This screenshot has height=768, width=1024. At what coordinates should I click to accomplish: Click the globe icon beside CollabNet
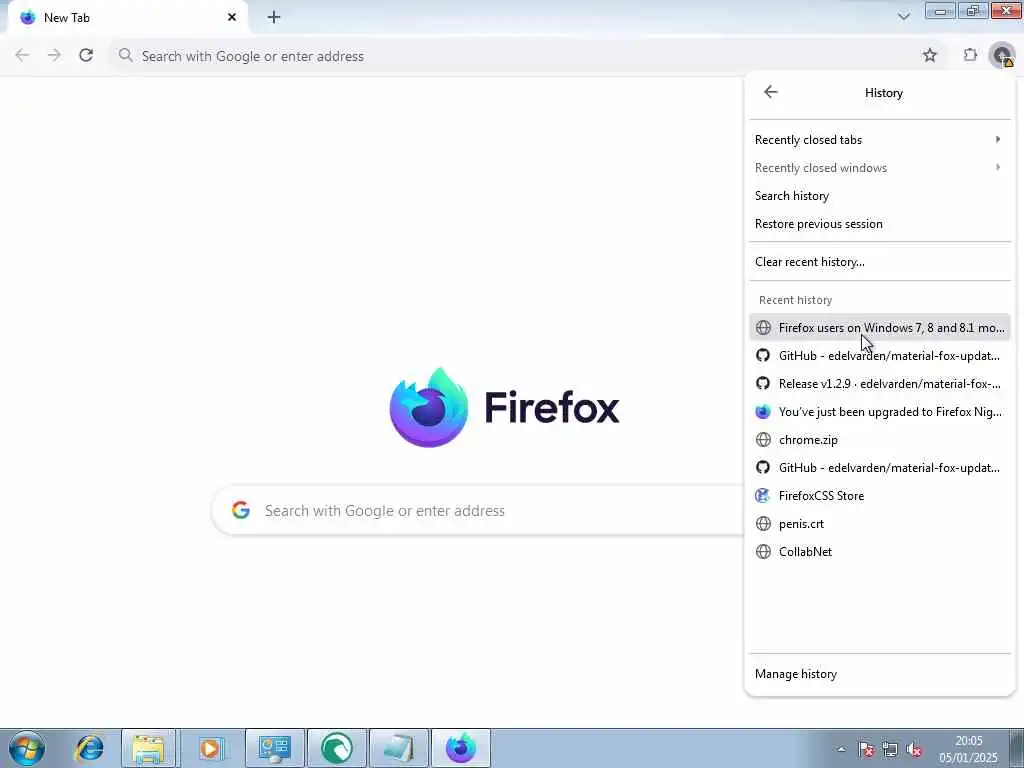[x=763, y=552]
